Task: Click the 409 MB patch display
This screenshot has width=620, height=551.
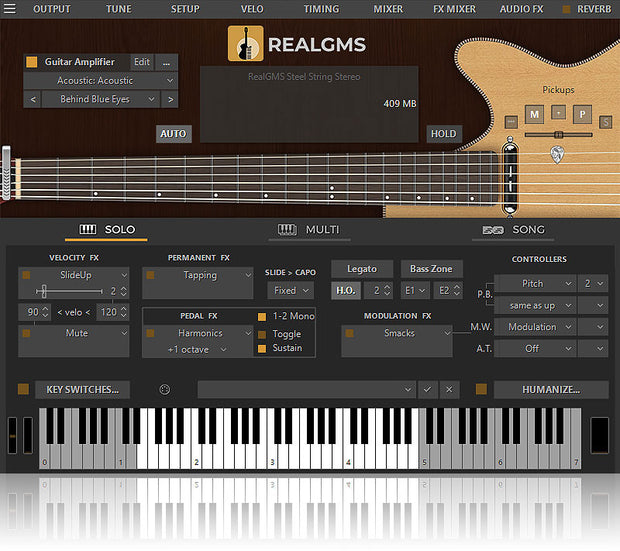Action: [309, 104]
